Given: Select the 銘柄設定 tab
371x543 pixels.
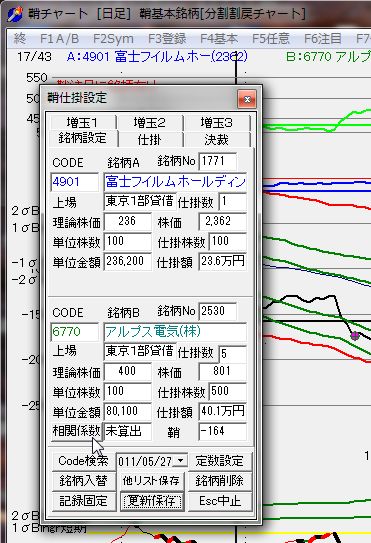Looking at the screenshot, I should (x=82, y=139).
